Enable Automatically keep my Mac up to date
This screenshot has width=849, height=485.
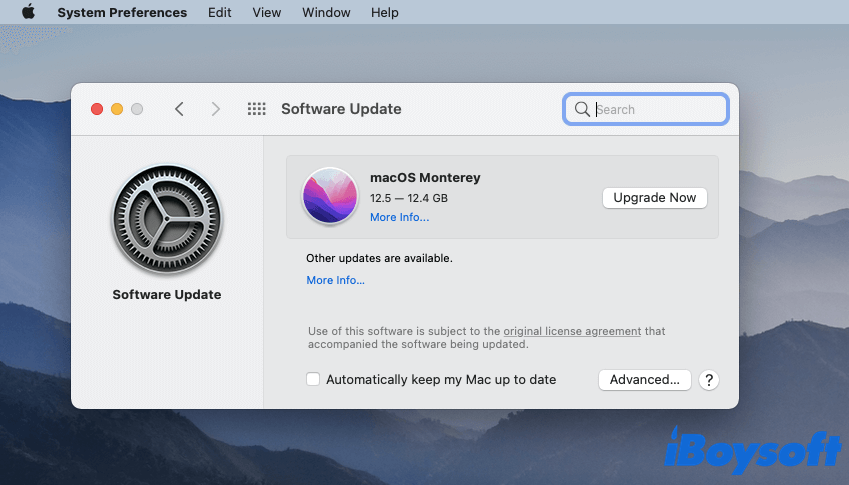coord(313,380)
